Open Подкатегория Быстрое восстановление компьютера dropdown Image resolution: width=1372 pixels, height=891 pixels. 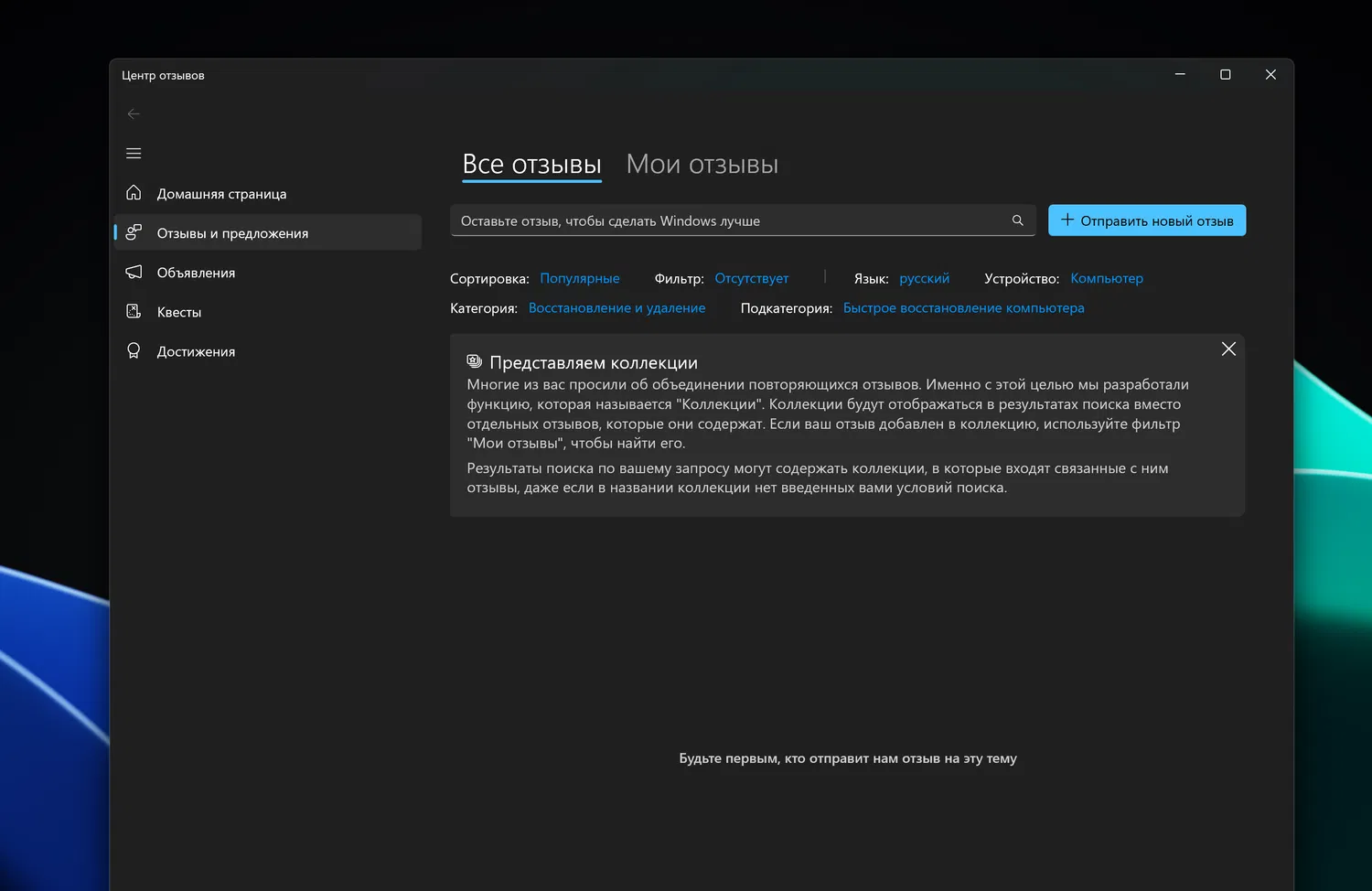964,308
